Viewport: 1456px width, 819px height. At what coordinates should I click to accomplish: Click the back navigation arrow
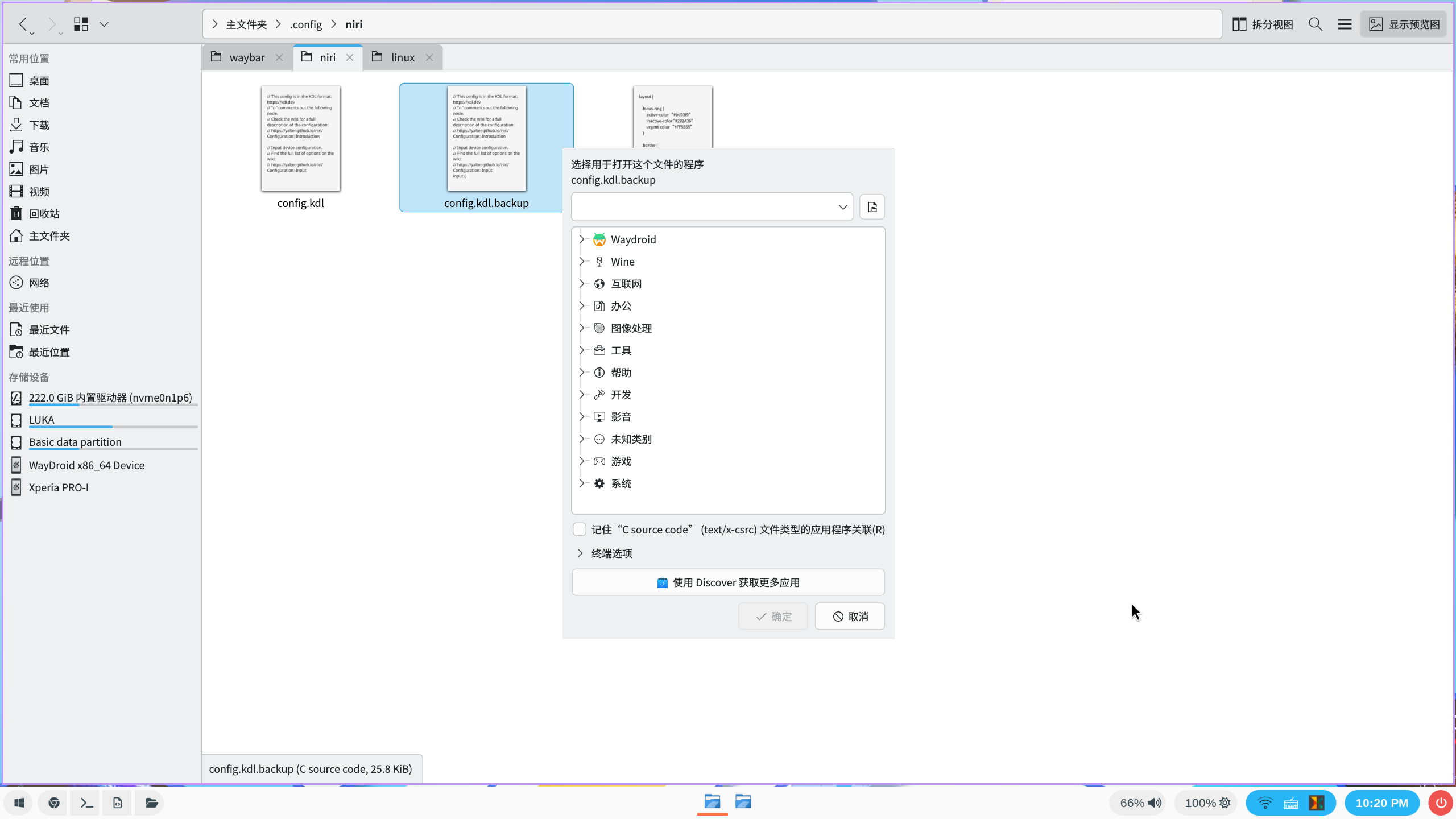click(x=23, y=24)
